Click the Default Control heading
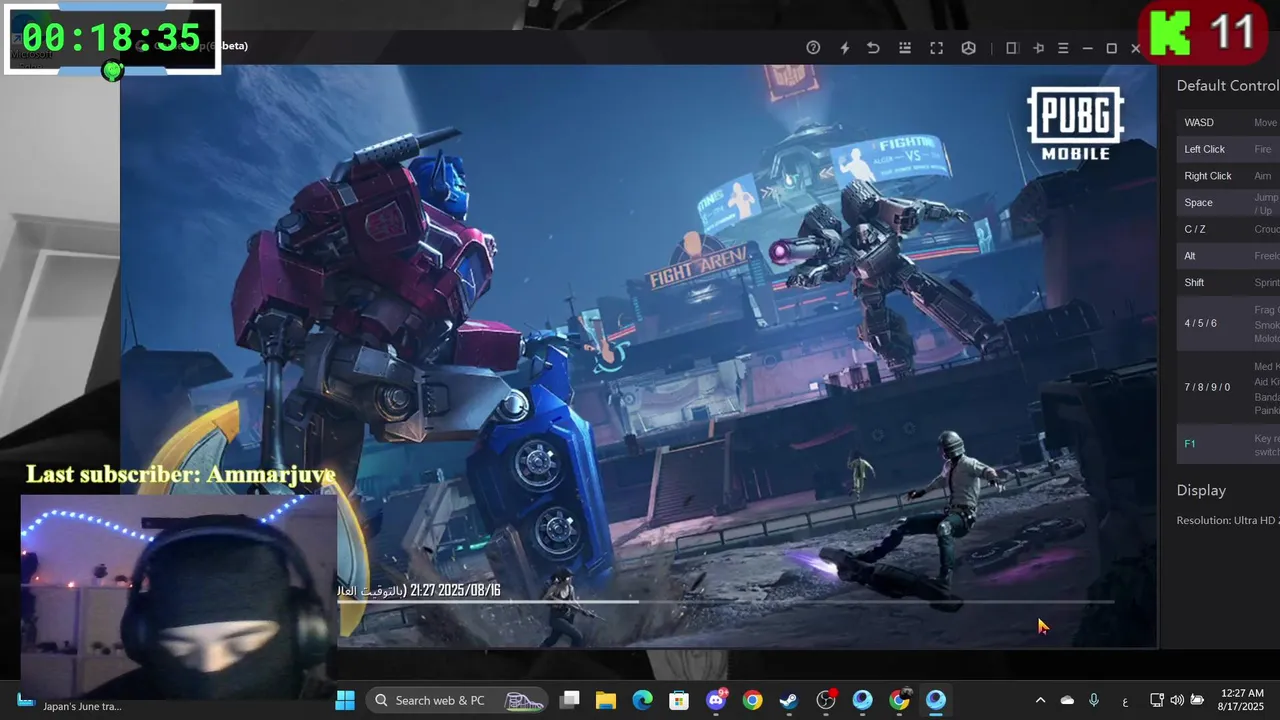The height and width of the screenshot is (720, 1280). point(1228,86)
